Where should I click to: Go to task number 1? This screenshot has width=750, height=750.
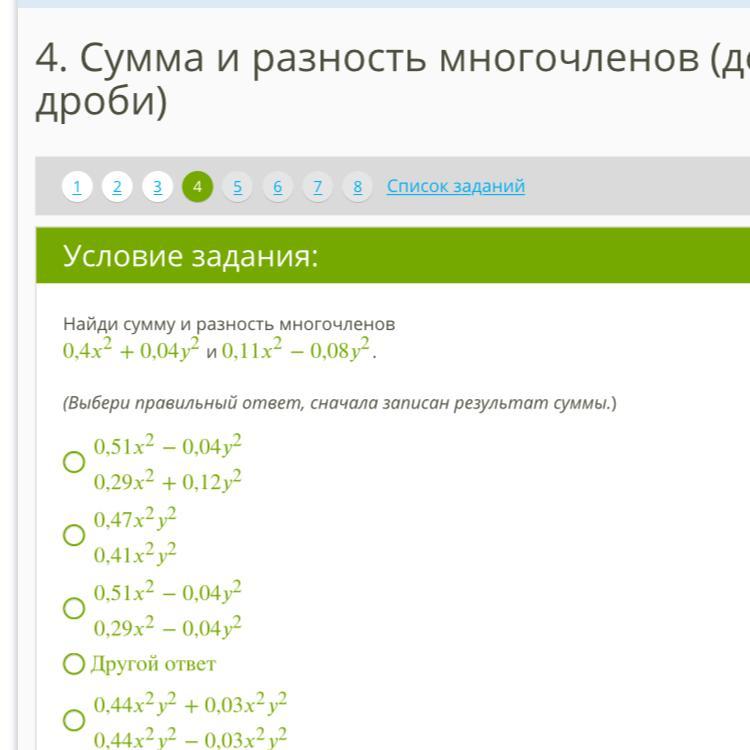pyautogui.click(x=77, y=187)
